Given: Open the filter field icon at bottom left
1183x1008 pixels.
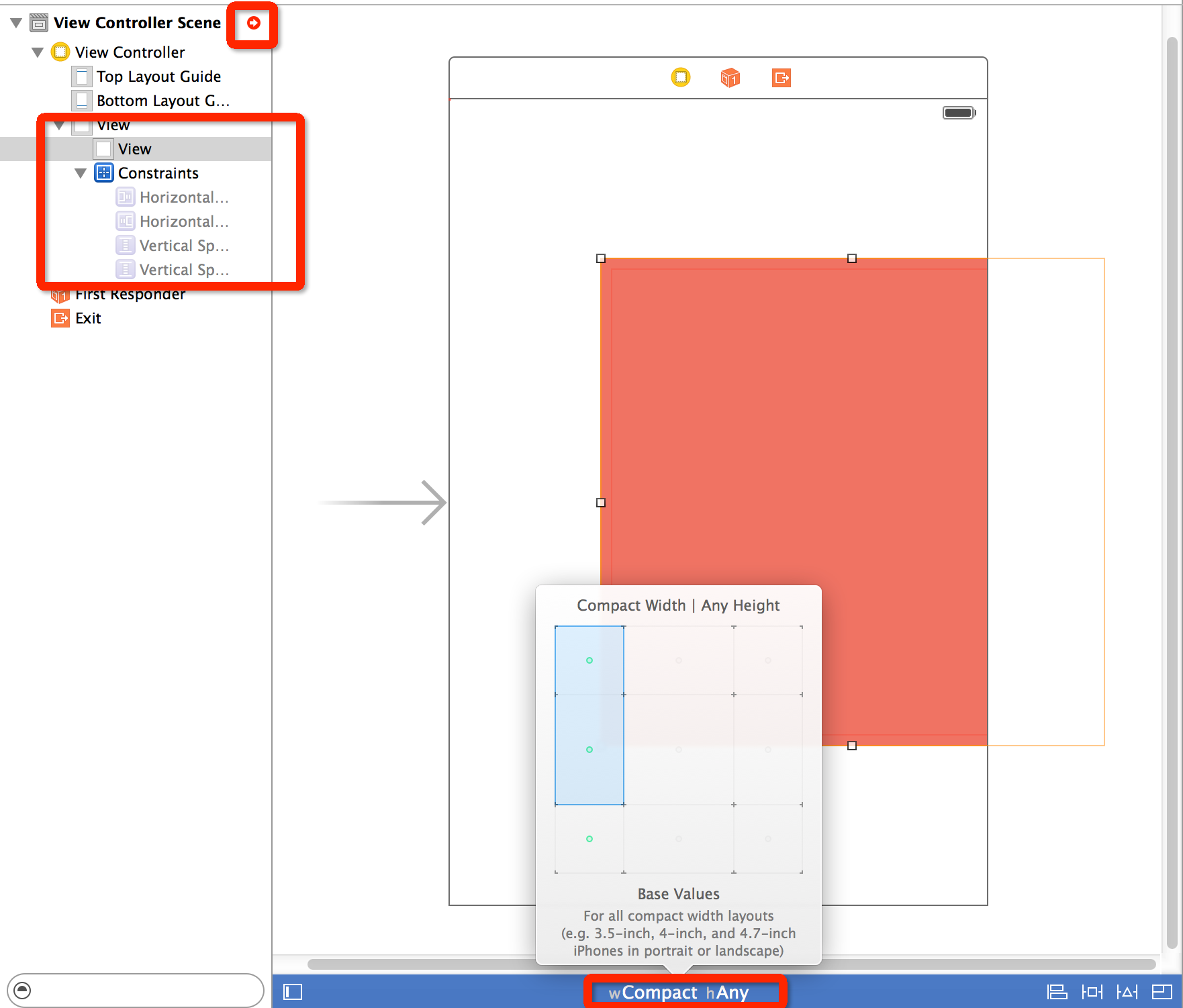Looking at the screenshot, I should 24,990.
